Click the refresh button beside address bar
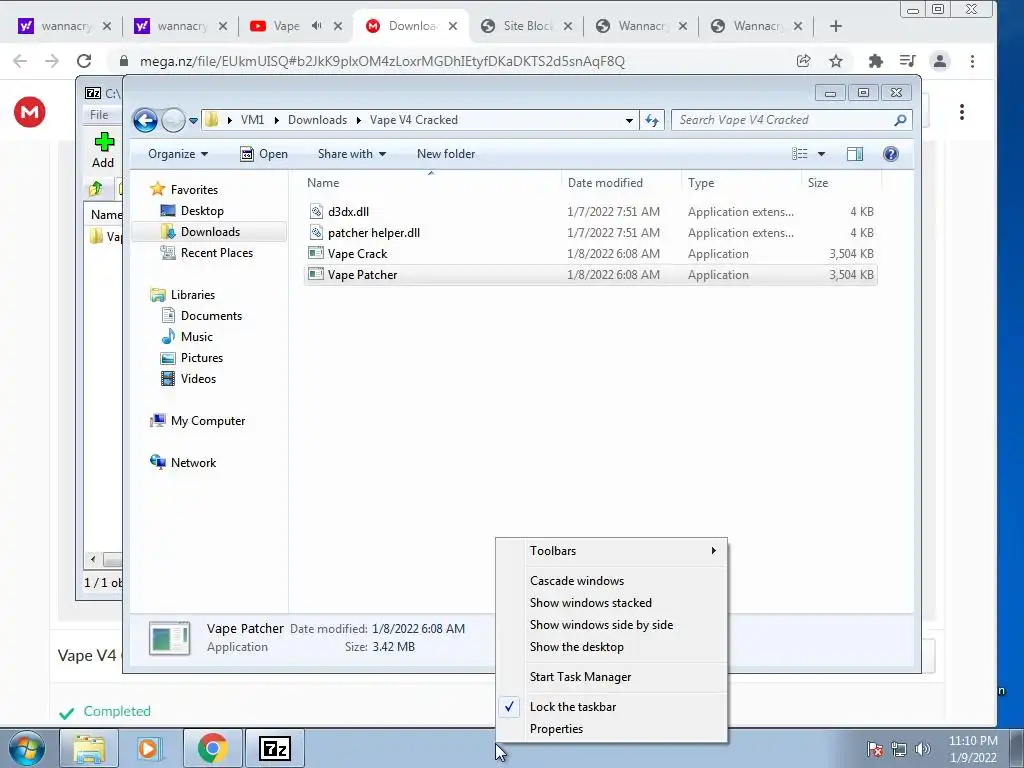Image resolution: width=1024 pixels, height=768 pixels. point(652,120)
